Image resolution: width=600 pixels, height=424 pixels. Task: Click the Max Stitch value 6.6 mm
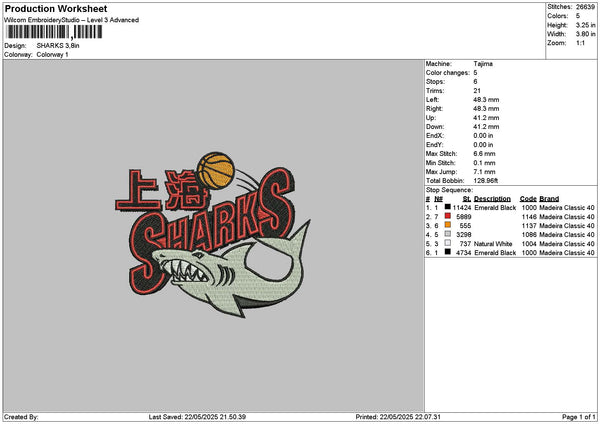click(x=484, y=153)
